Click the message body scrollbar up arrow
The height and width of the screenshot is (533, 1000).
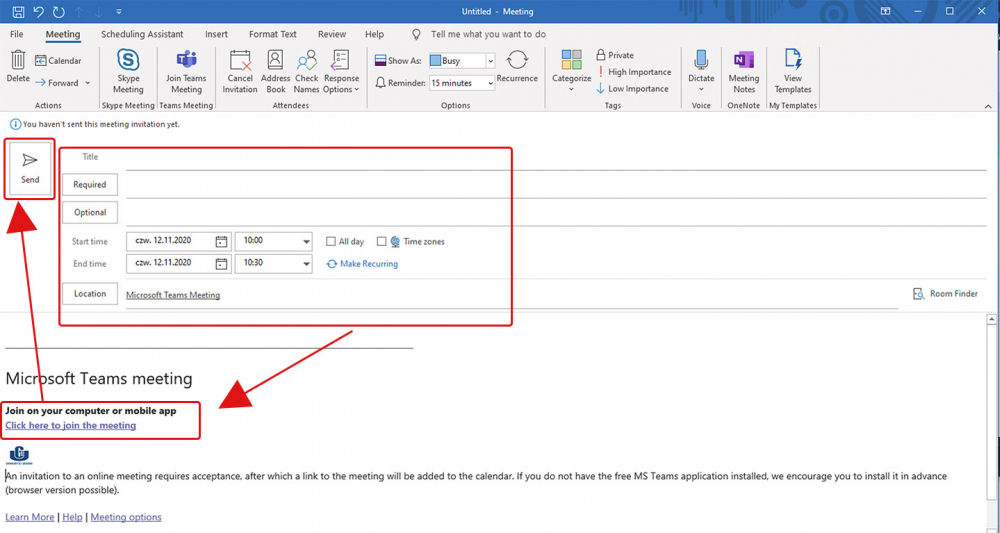pyautogui.click(x=992, y=319)
